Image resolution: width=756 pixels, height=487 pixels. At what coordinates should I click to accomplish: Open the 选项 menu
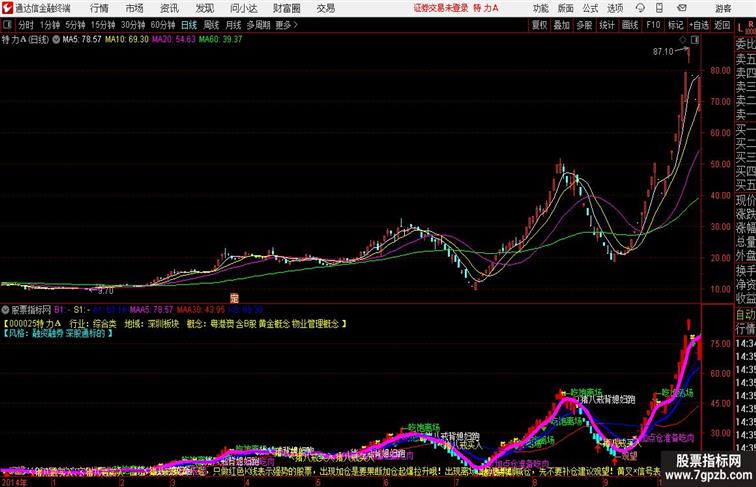[615, 8]
